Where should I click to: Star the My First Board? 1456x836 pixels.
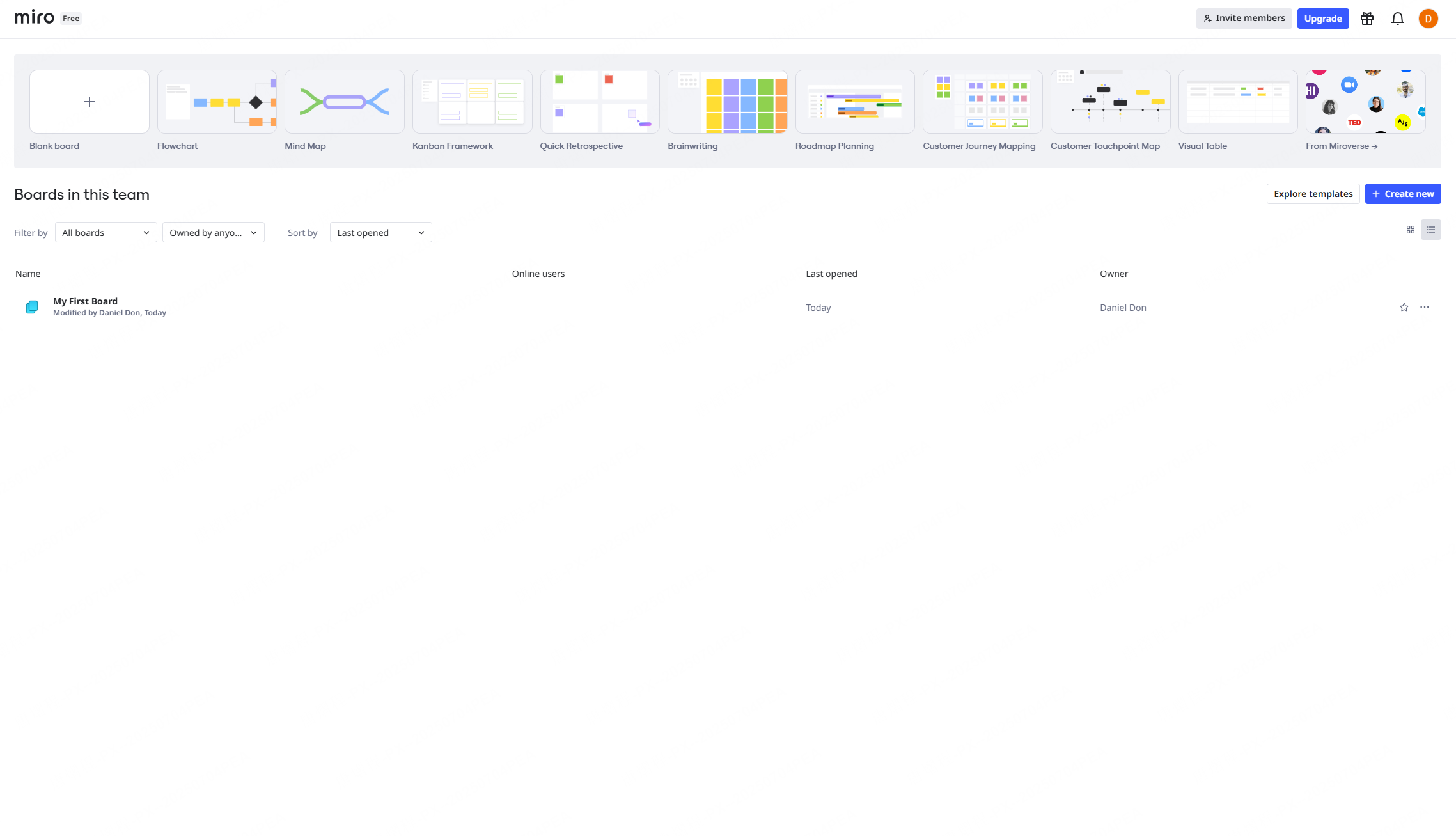[1404, 307]
